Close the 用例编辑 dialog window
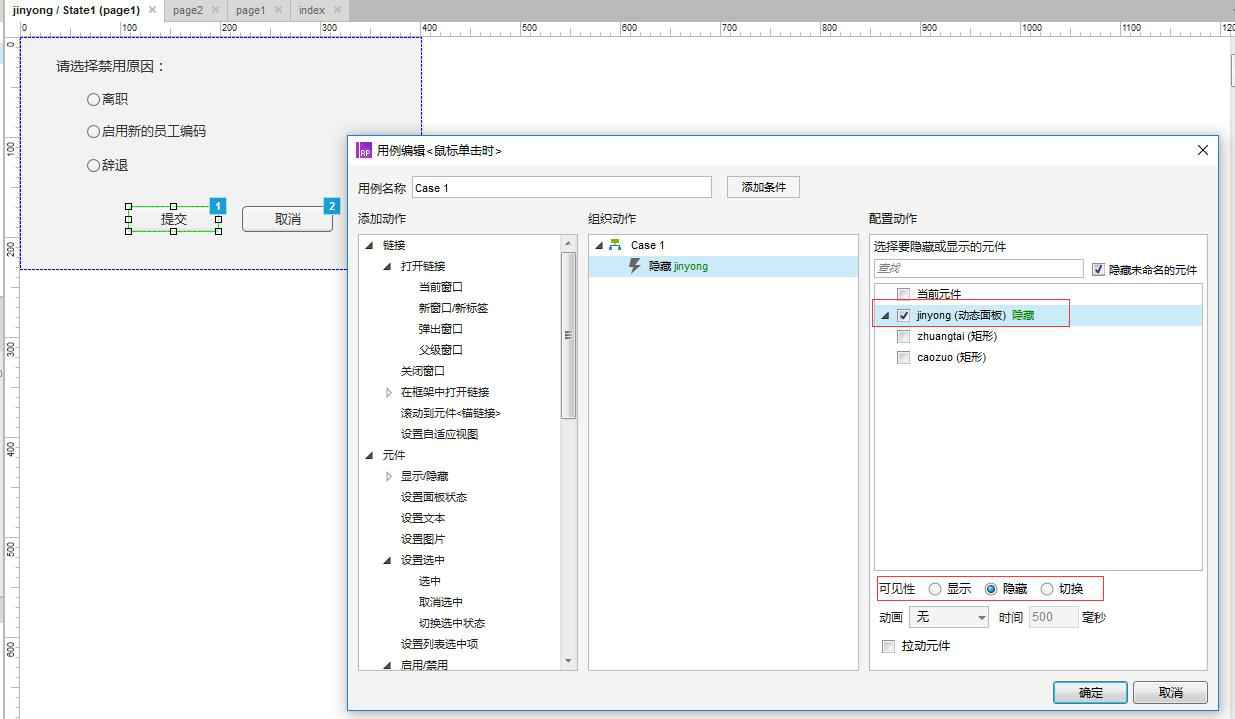The width and height of the screenshot is (1235, 719). click(1202, 150)
